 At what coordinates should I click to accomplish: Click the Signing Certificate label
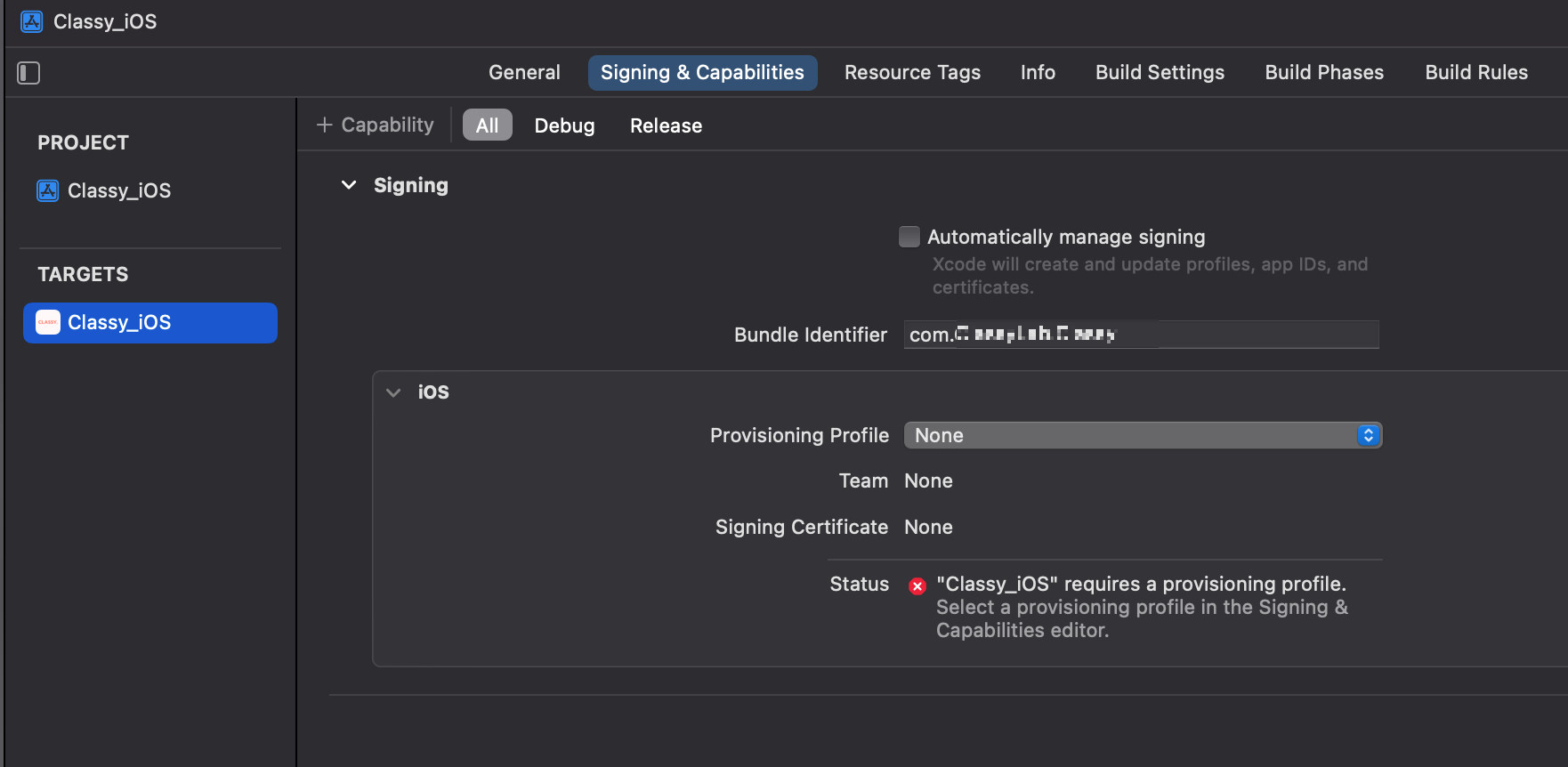coord(802,528)
